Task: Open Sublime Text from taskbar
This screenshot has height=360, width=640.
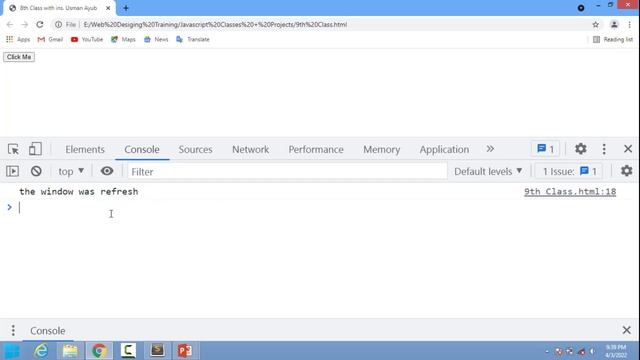Action: click(x=157, y=351)
